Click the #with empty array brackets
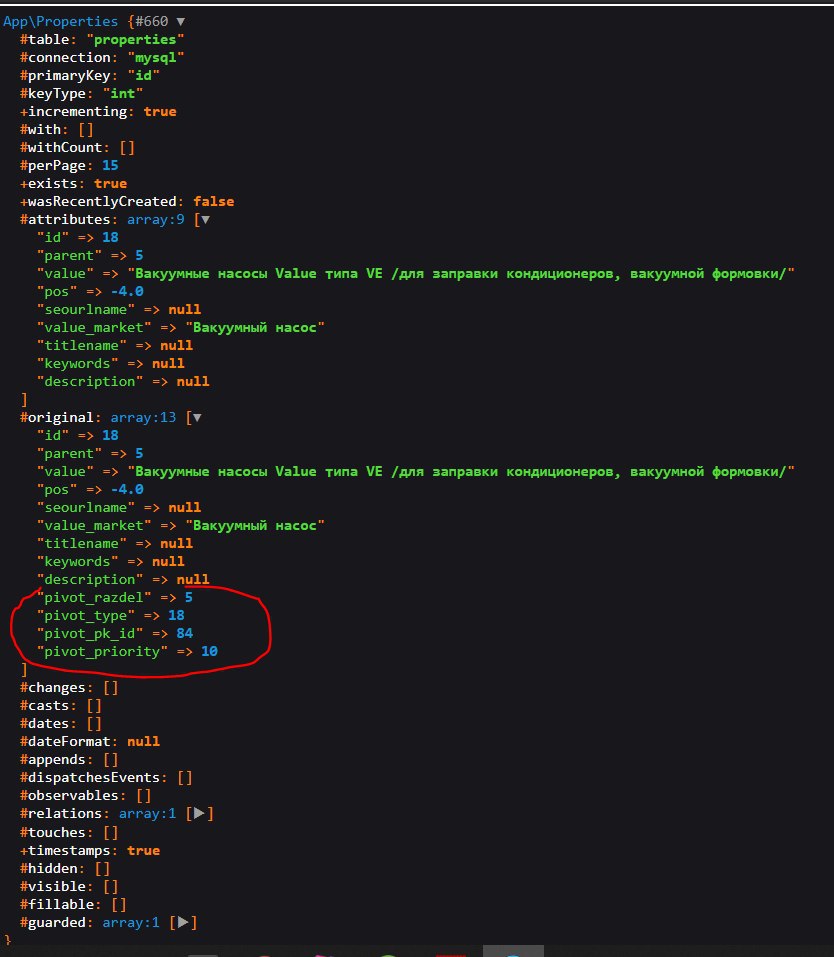Image resolution: width=834 pixels, height=957 pixels. coord(85,129)
